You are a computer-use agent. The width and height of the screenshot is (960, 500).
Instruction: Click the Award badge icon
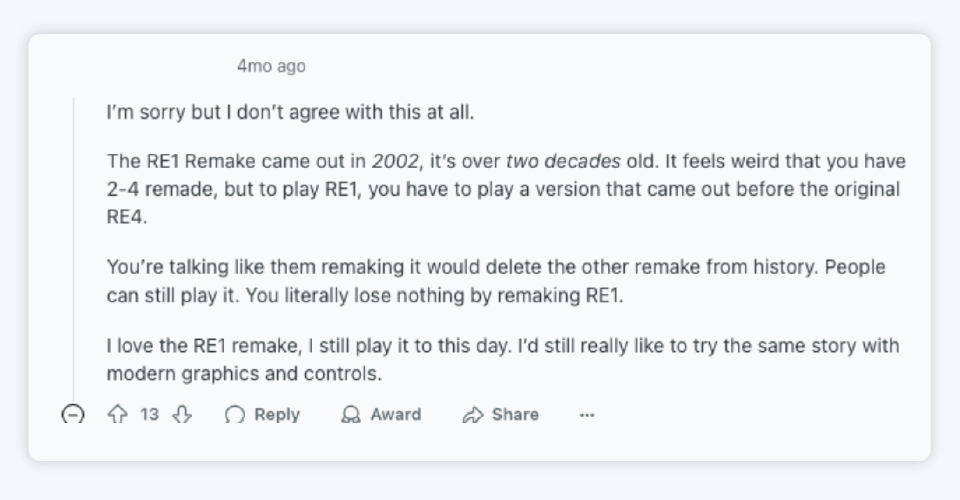[351, 415]
